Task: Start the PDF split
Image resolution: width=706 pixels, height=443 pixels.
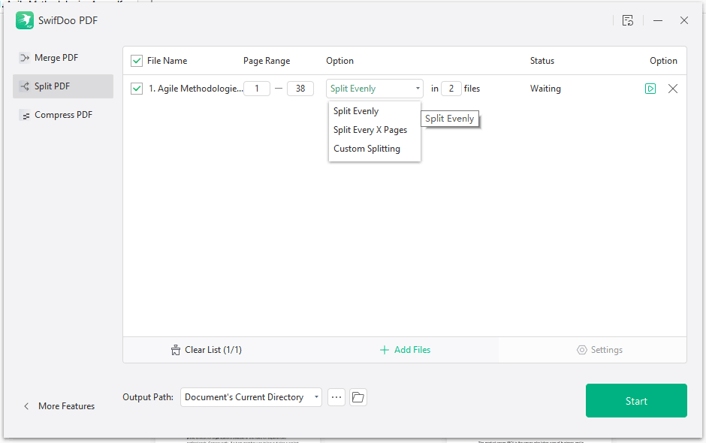Action: 636,401
